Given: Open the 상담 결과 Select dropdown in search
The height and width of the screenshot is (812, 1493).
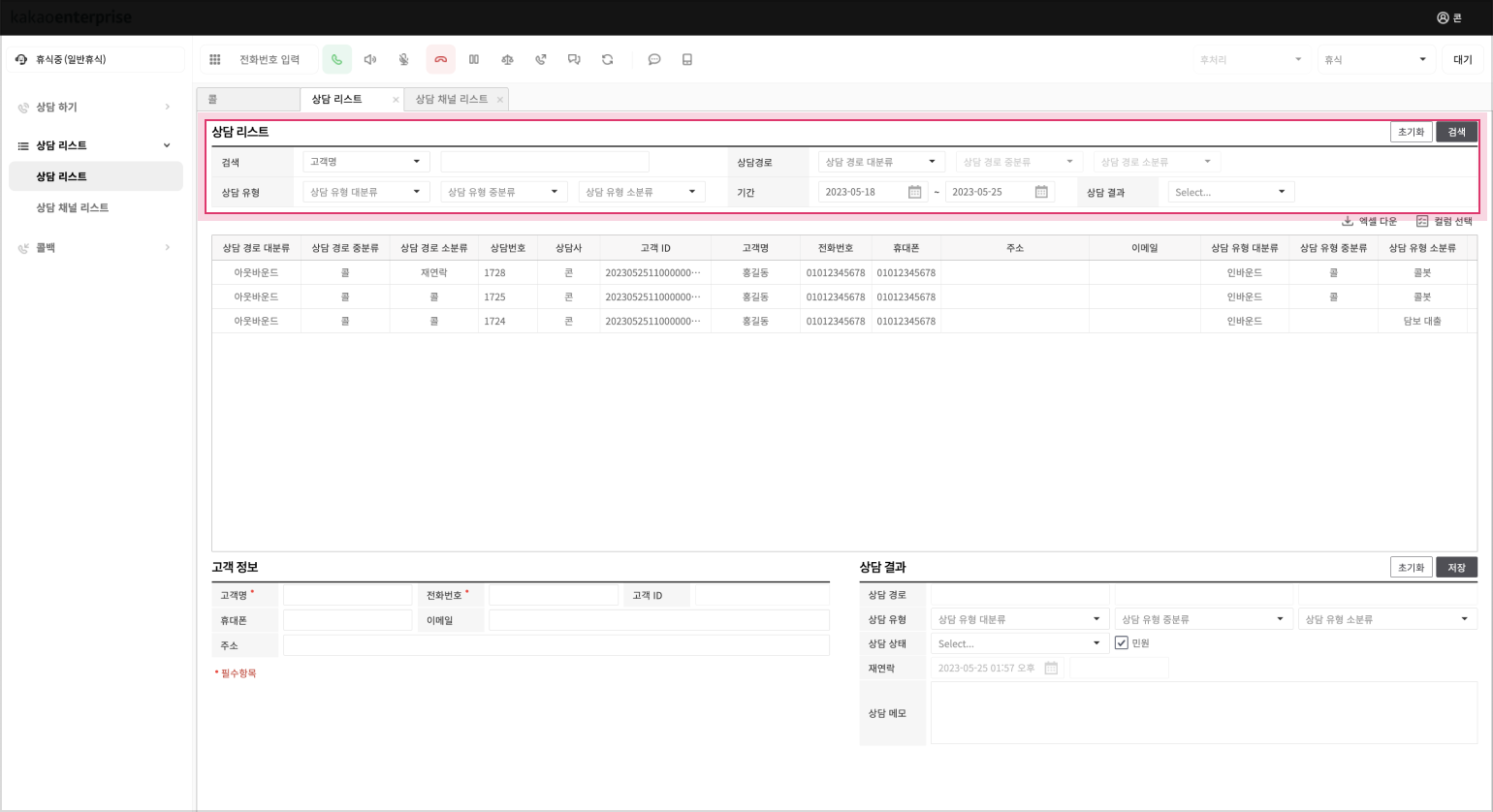Looking at the screenshot, I should coord(1230,192).
